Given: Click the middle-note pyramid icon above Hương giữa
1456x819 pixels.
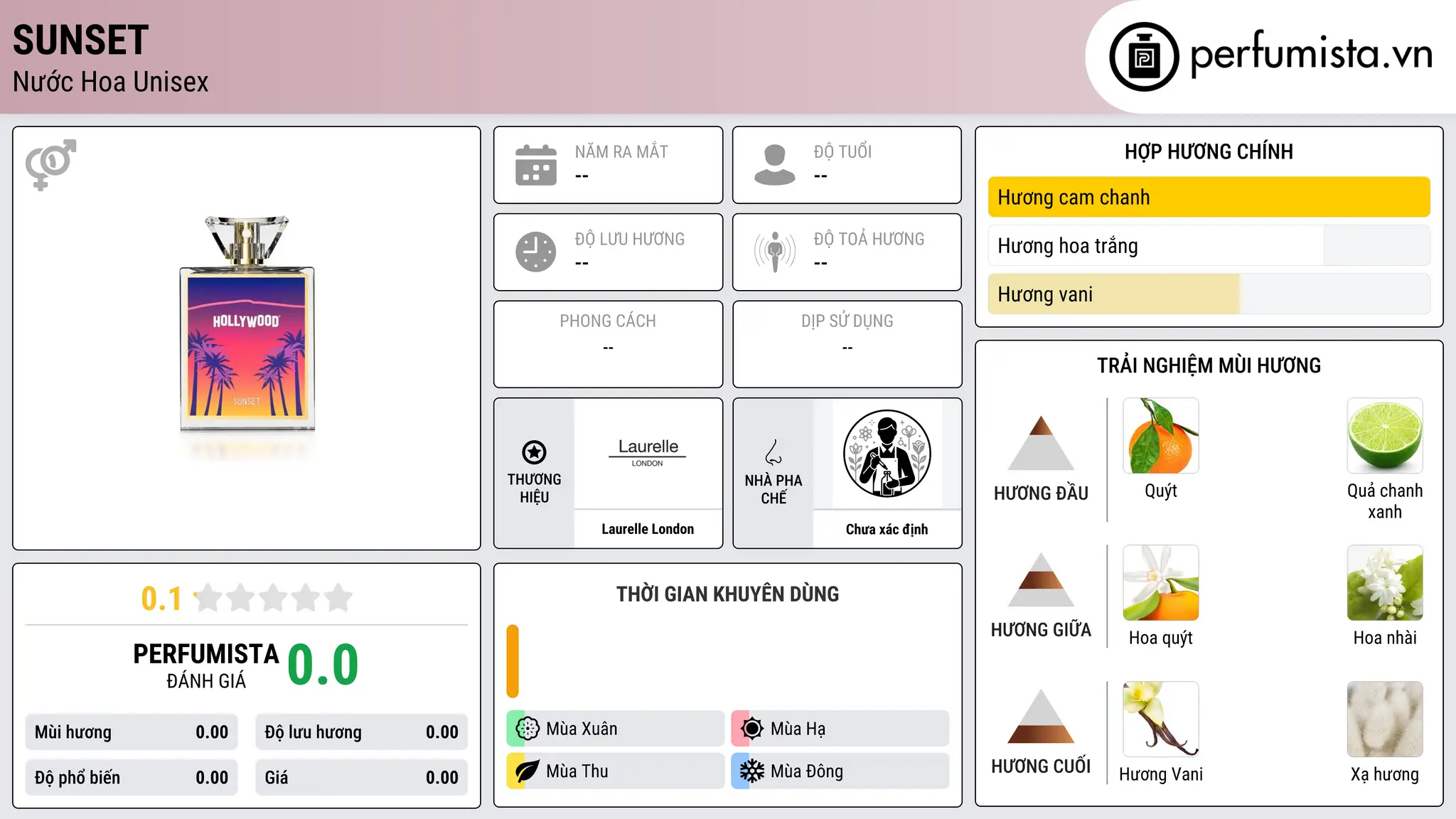Looking at the screenshot, I should (x=1041, y=579).
